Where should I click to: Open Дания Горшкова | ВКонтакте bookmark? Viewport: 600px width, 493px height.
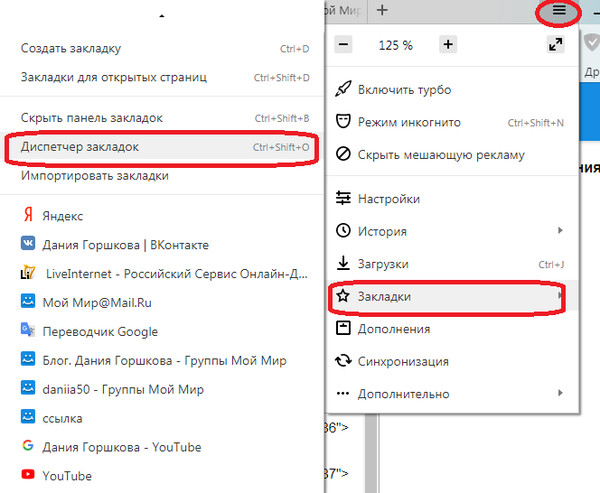point(162,245)
